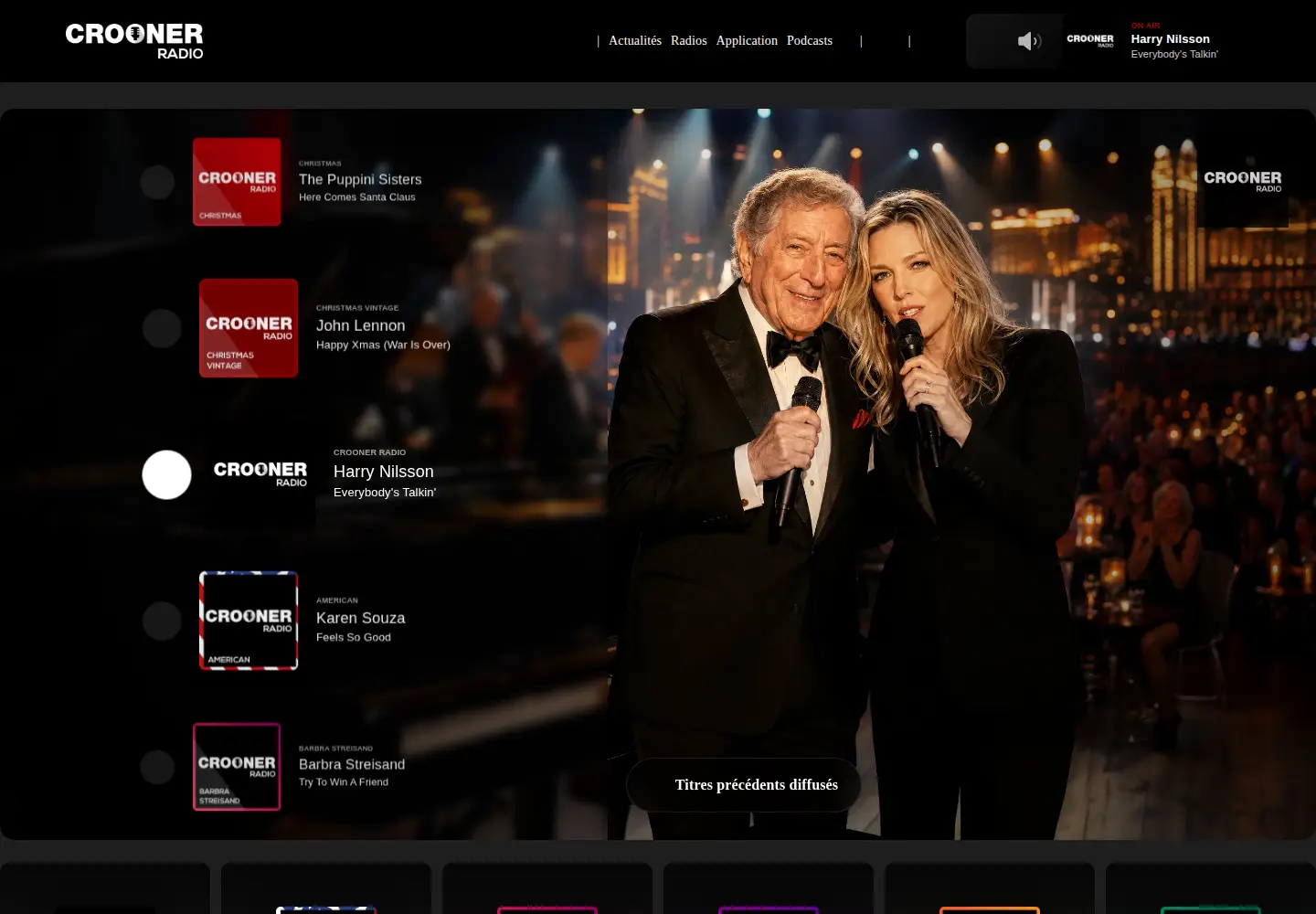The height and width of the screenshot is (914, 1316).
Task: Click John Lennon artist name
Action: (361, 325)
